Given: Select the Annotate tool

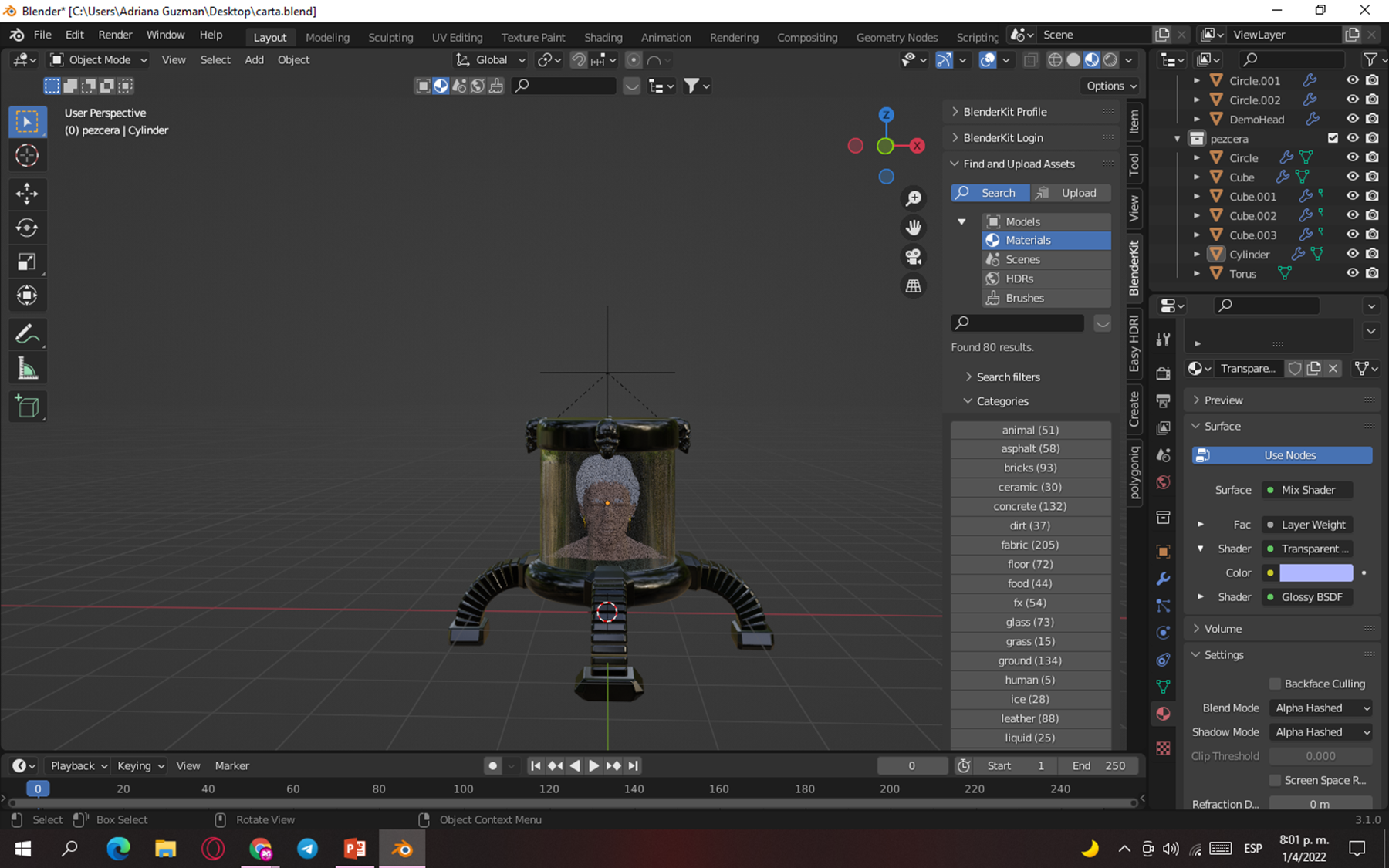Looking at the screenshot, I should click(27, 335).
